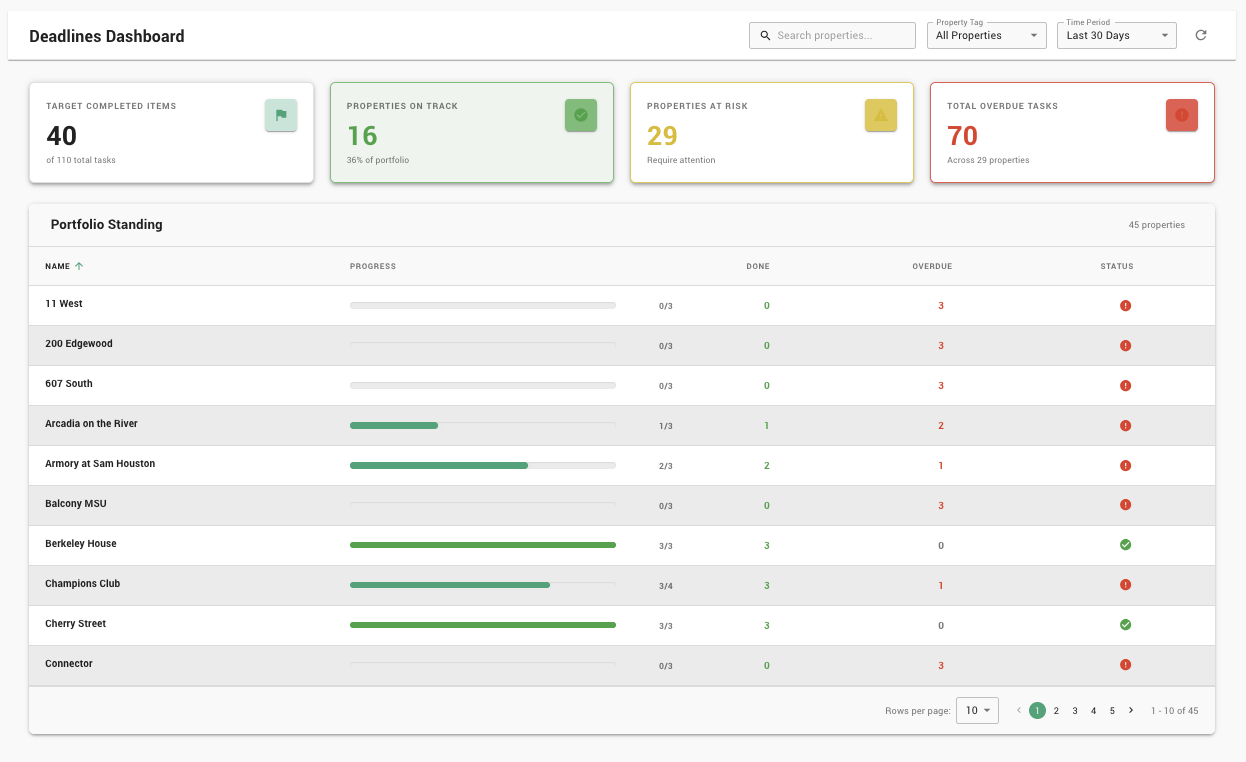Click the Total Overdue Tasks card
The height and width of the screenshot is (762, 1246).
(x=1072, y=132)
